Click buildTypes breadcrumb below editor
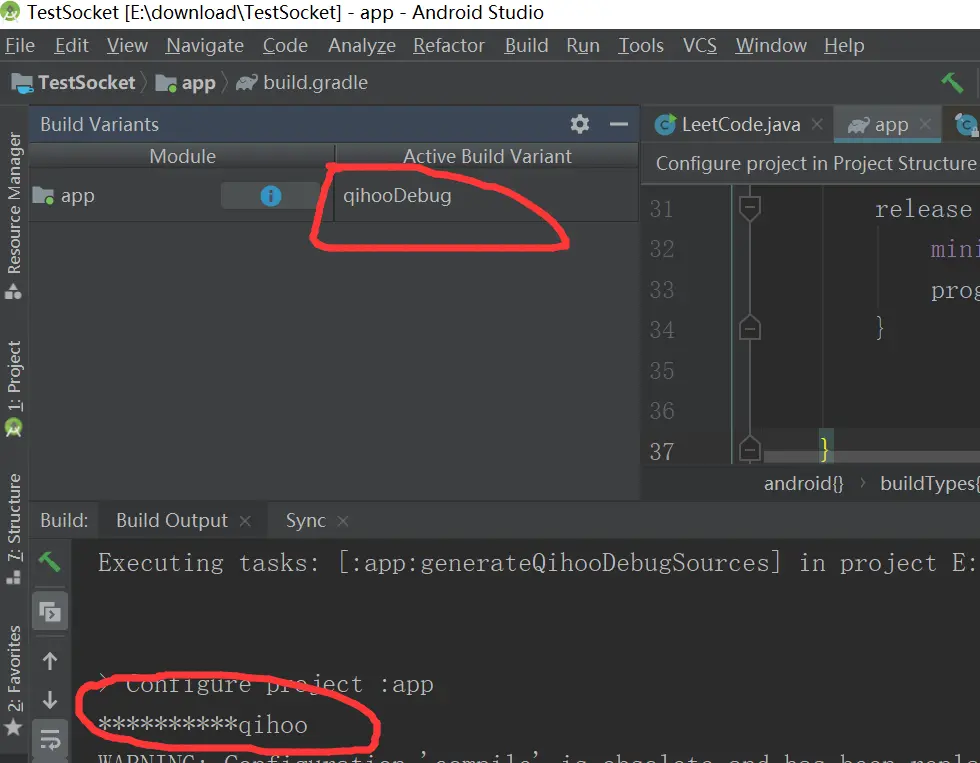Screen dimensions: 980x763 (x=929, y=484)
